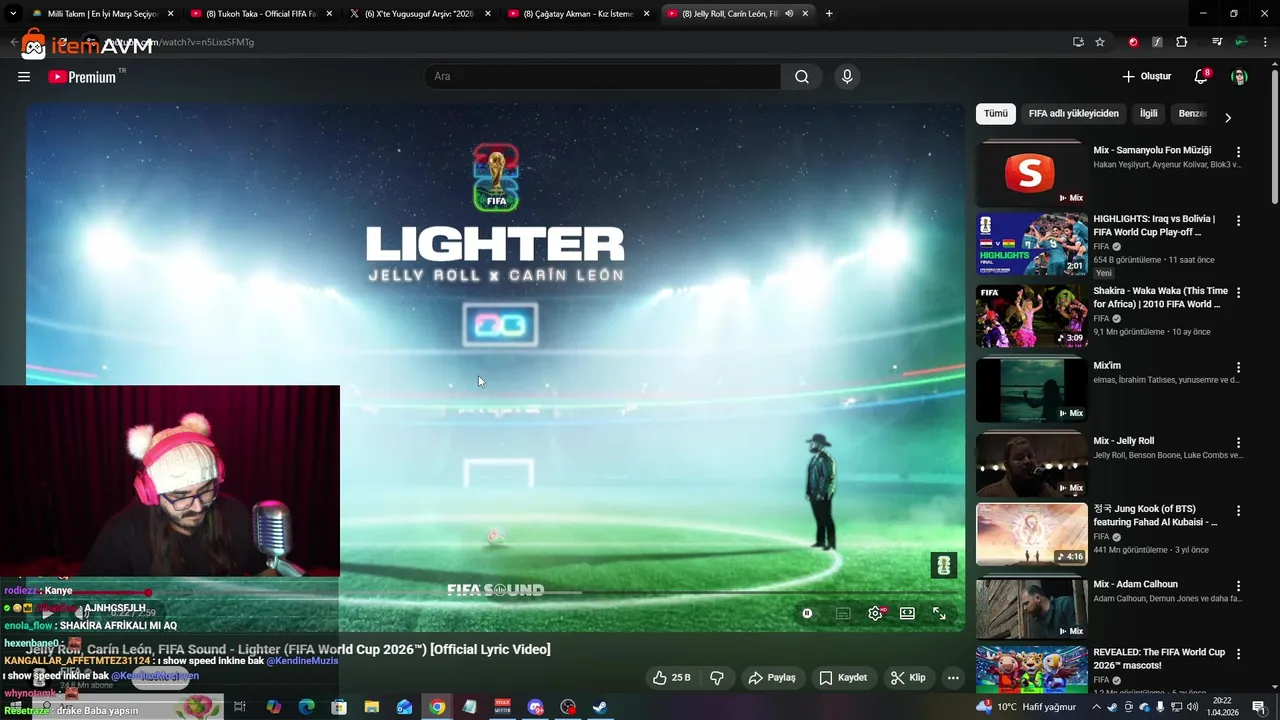Open Chrome three-dot menu
Viewport: 1280px width, 720px height.
(x=1264, y=42)
